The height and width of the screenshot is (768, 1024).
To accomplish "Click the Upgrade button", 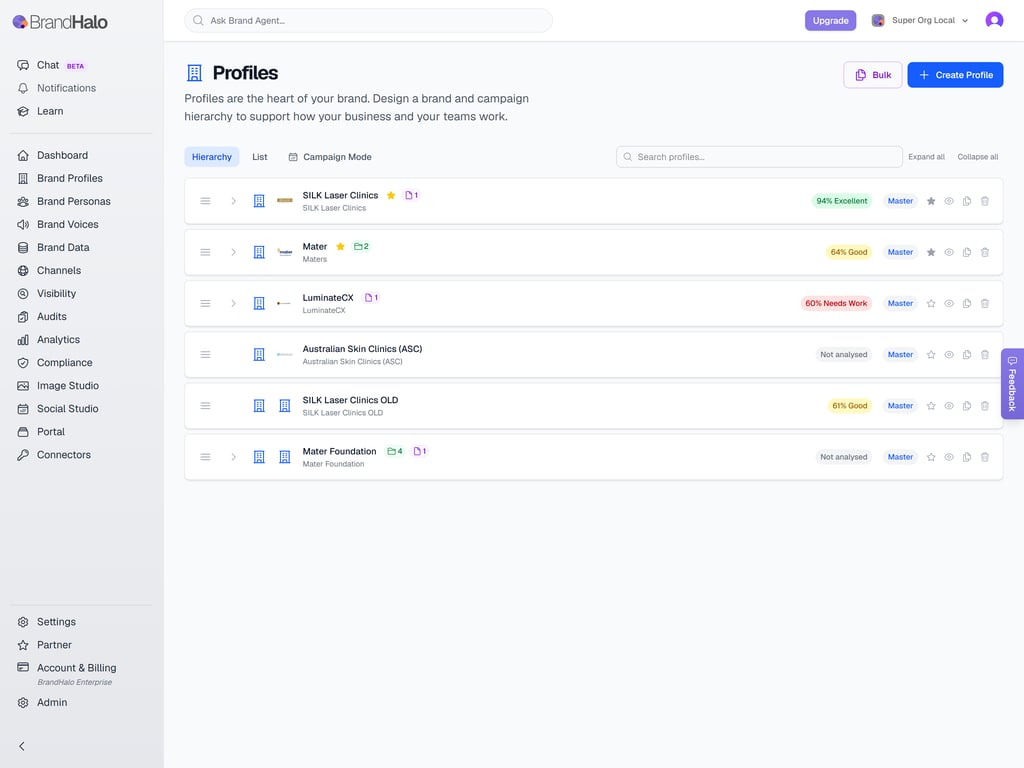I will click(x=830, y=20).
